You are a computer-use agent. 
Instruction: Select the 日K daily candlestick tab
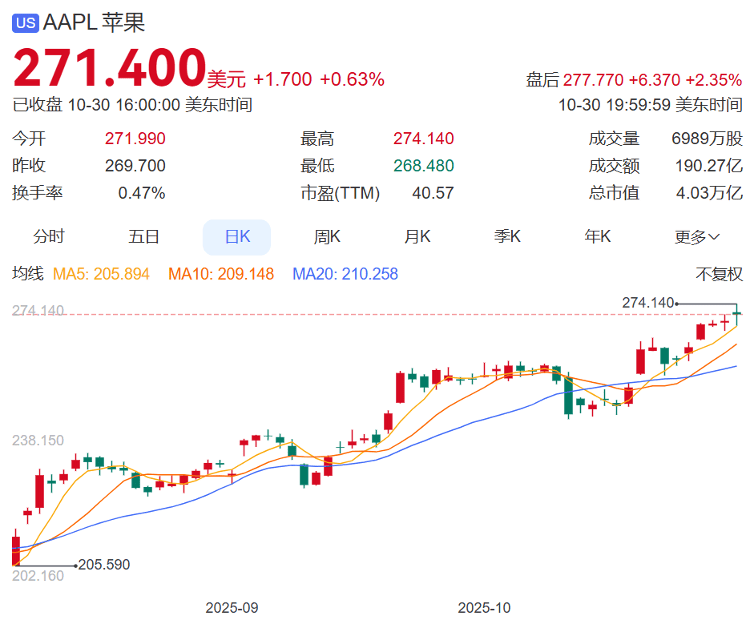[x=236, y=237]
